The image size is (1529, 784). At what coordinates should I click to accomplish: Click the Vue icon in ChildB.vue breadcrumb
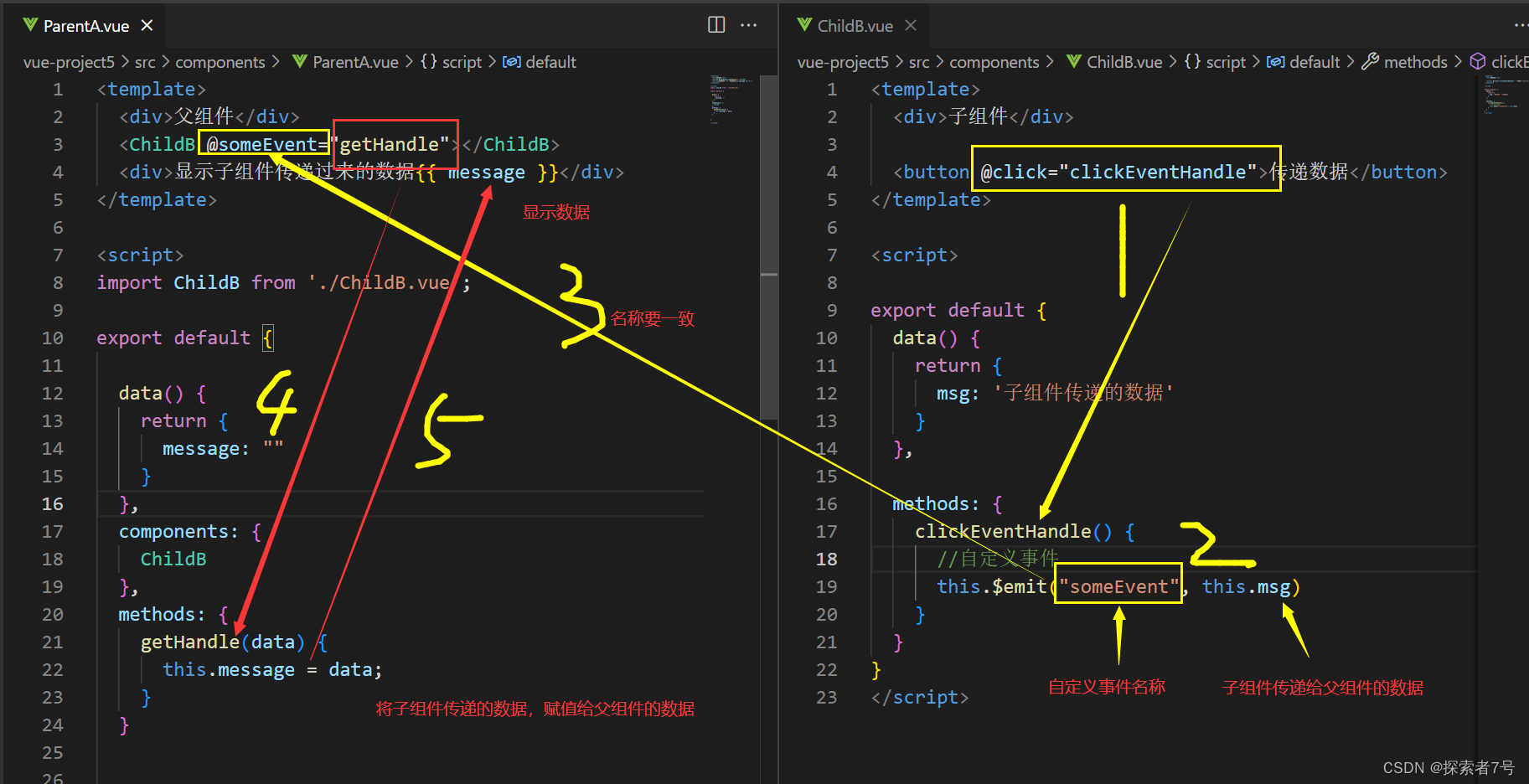1074,61
